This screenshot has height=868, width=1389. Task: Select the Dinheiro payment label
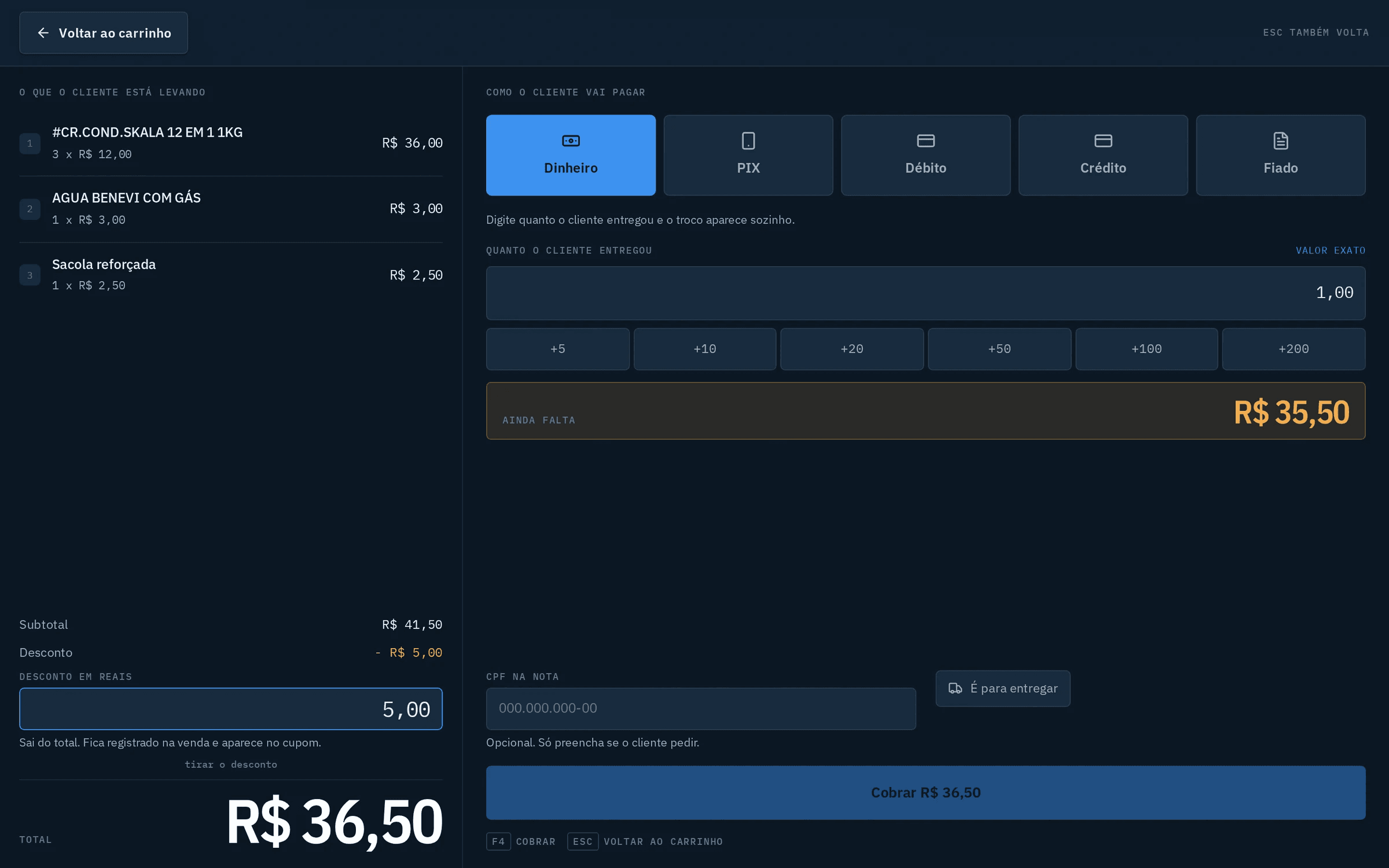click(x=571, y=168)
